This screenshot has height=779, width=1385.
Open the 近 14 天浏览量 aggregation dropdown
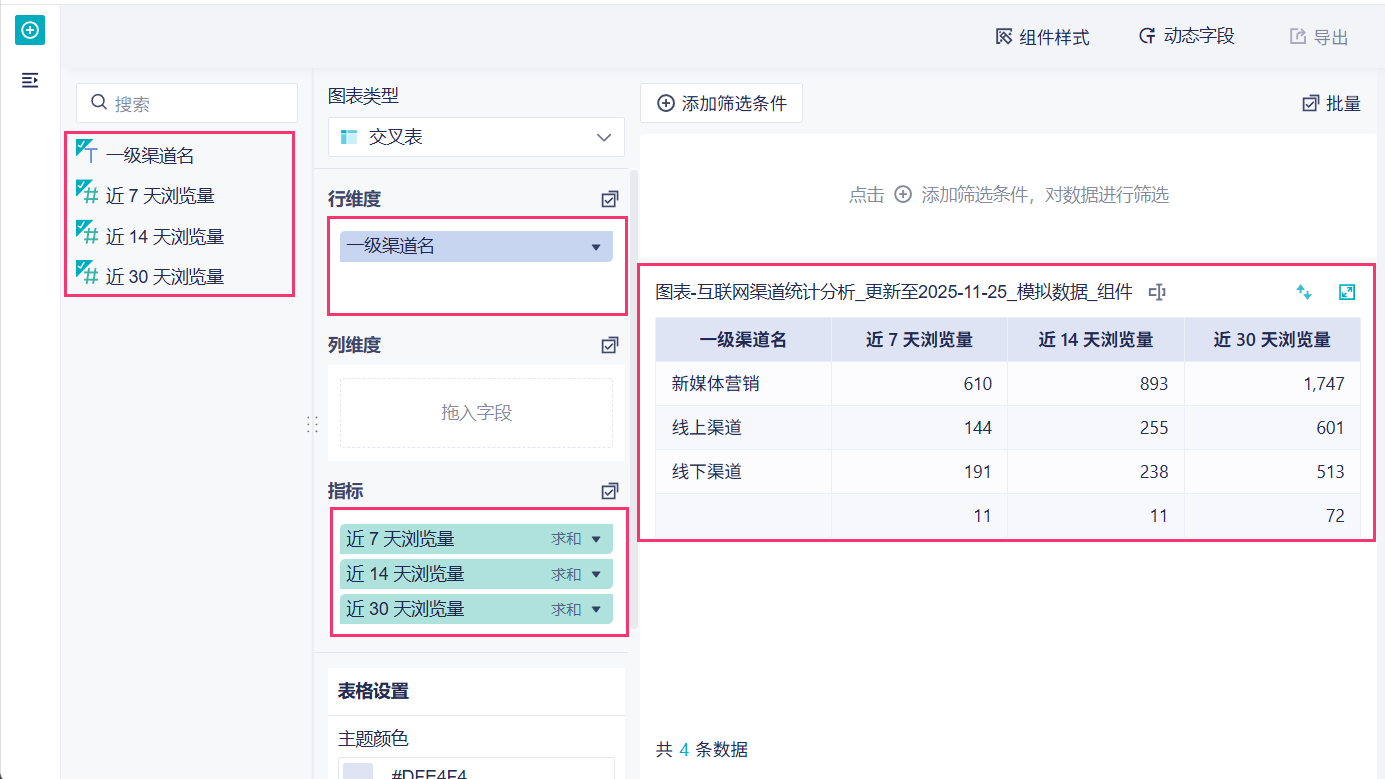point(596,574)
